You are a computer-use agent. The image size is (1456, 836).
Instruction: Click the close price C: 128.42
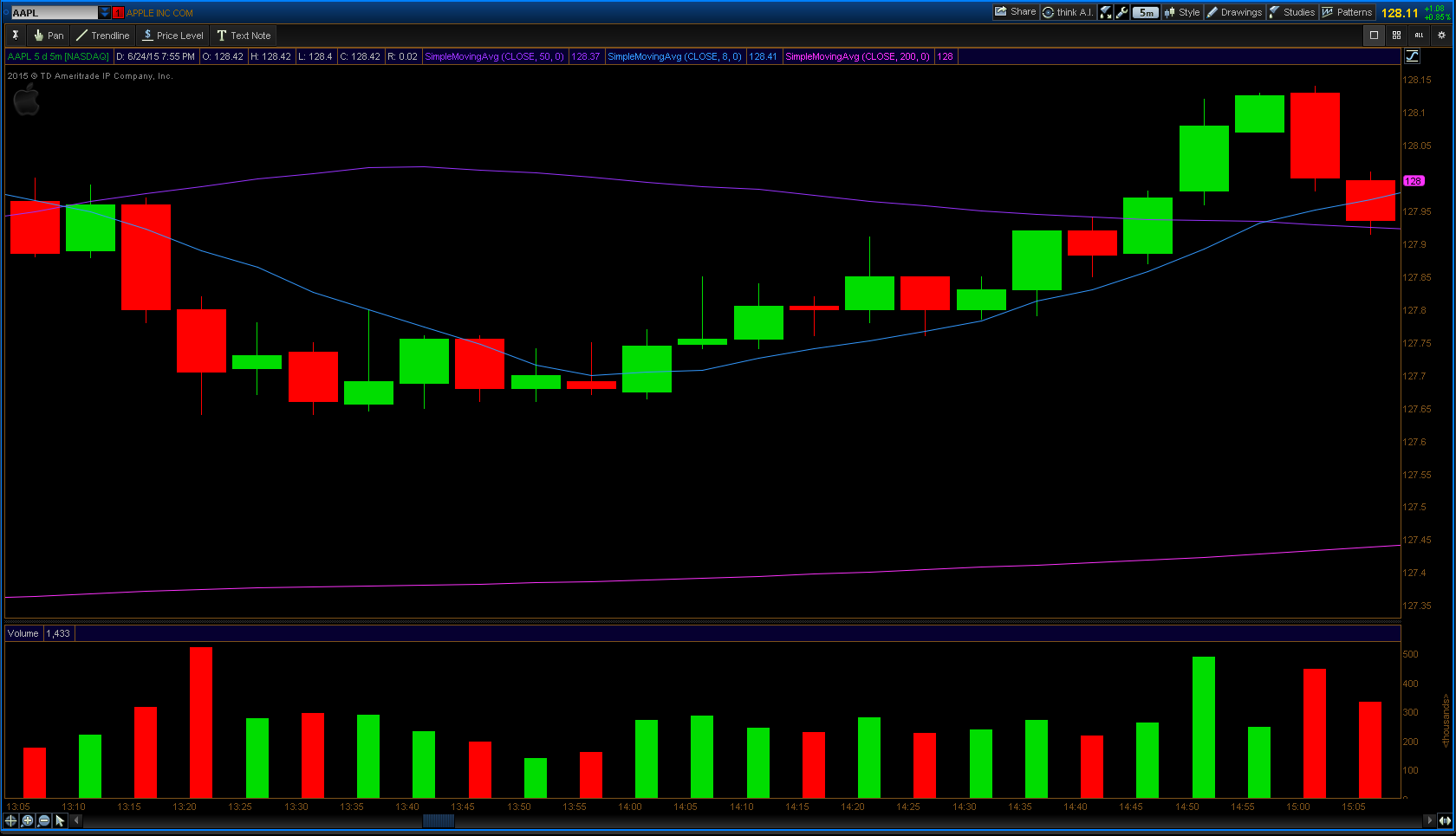coord(360,56)
